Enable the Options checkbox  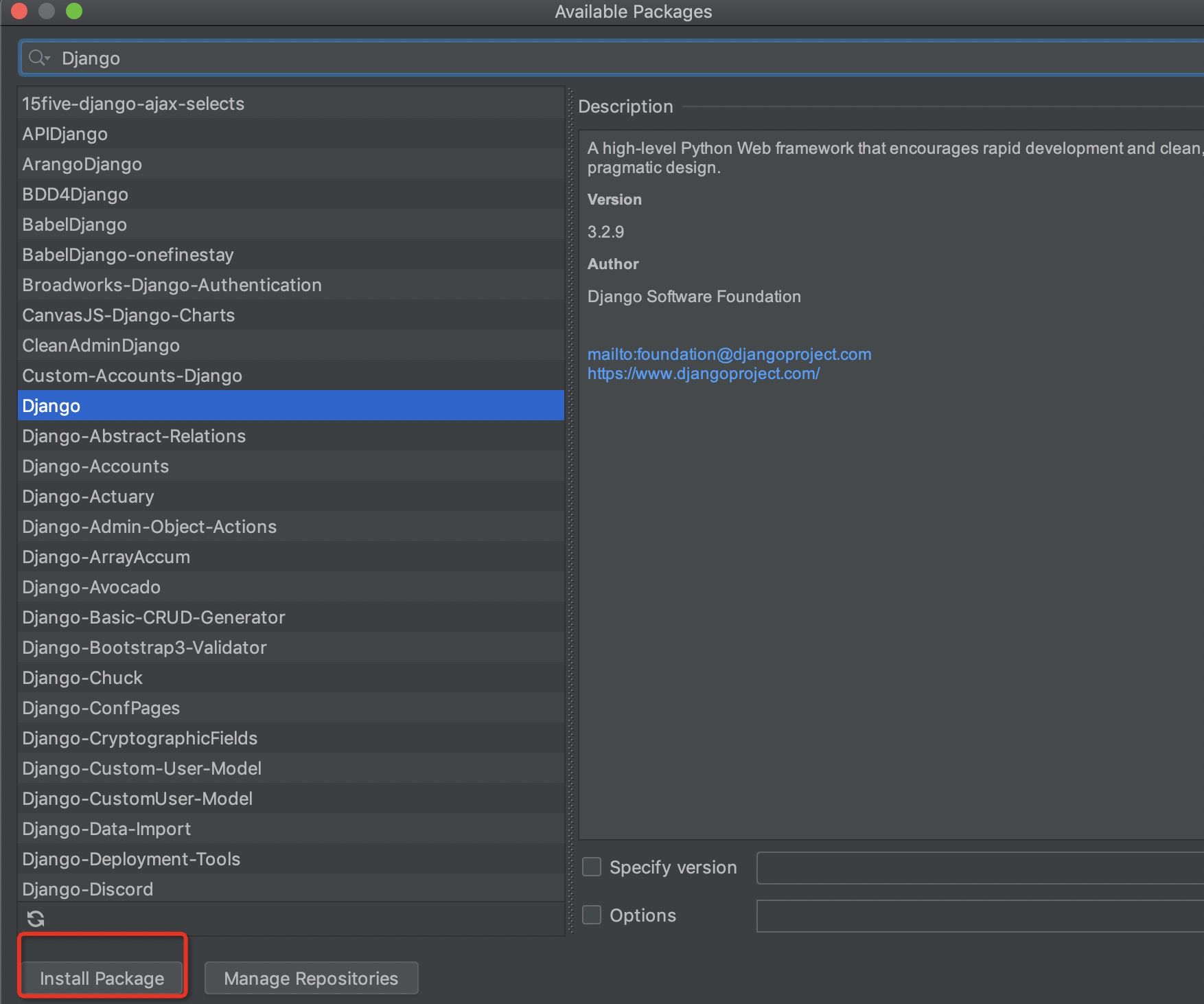tap(592, 915)
